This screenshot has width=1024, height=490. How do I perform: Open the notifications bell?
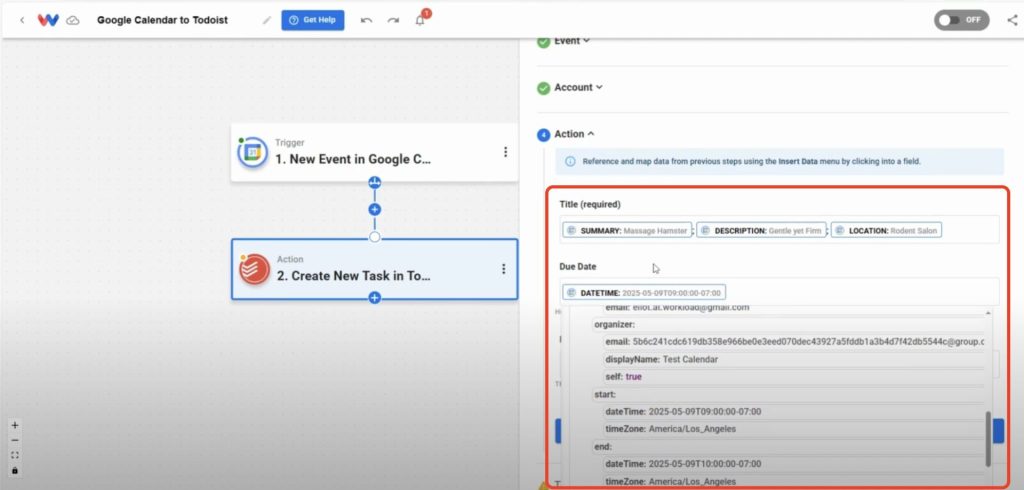click(x=421, y=20)
